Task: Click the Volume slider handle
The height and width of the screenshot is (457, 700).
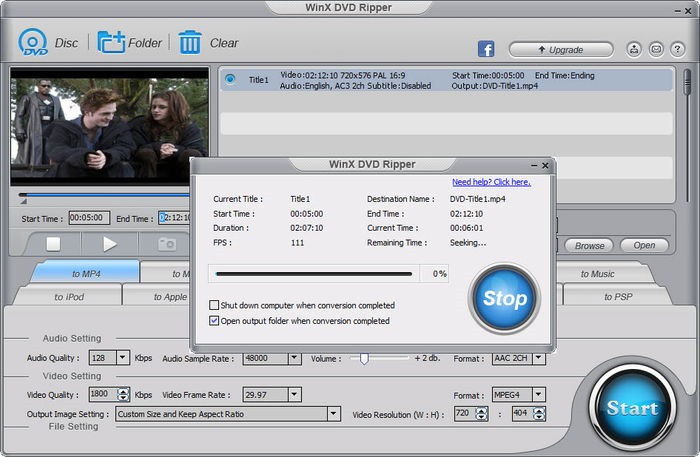Action: pos(364,357)
